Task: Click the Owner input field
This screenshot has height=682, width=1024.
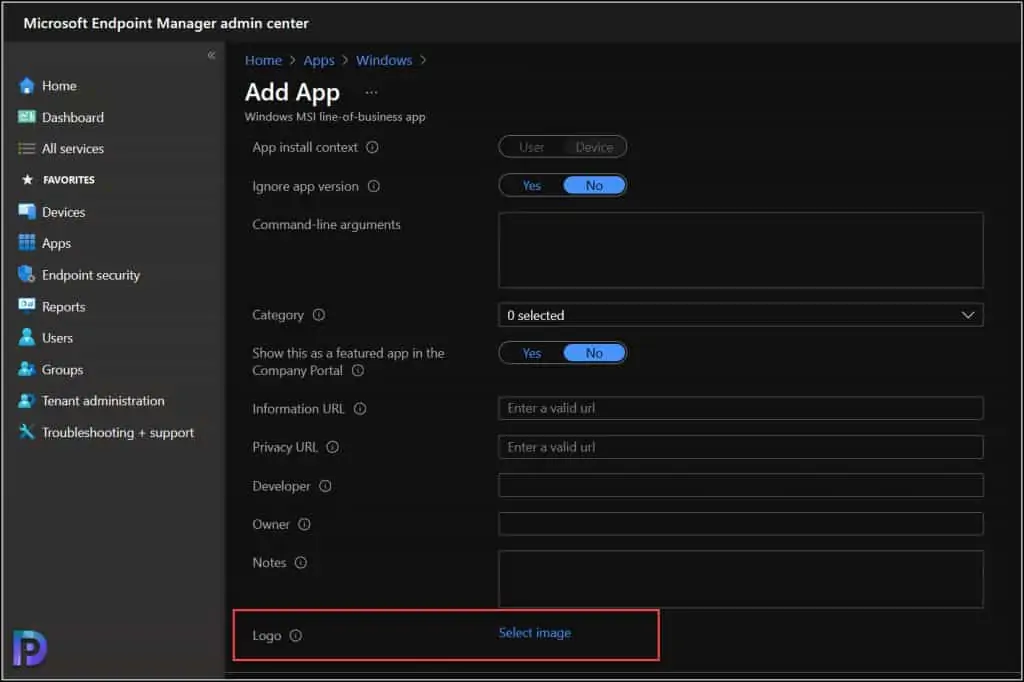Action: pos(741,524)
